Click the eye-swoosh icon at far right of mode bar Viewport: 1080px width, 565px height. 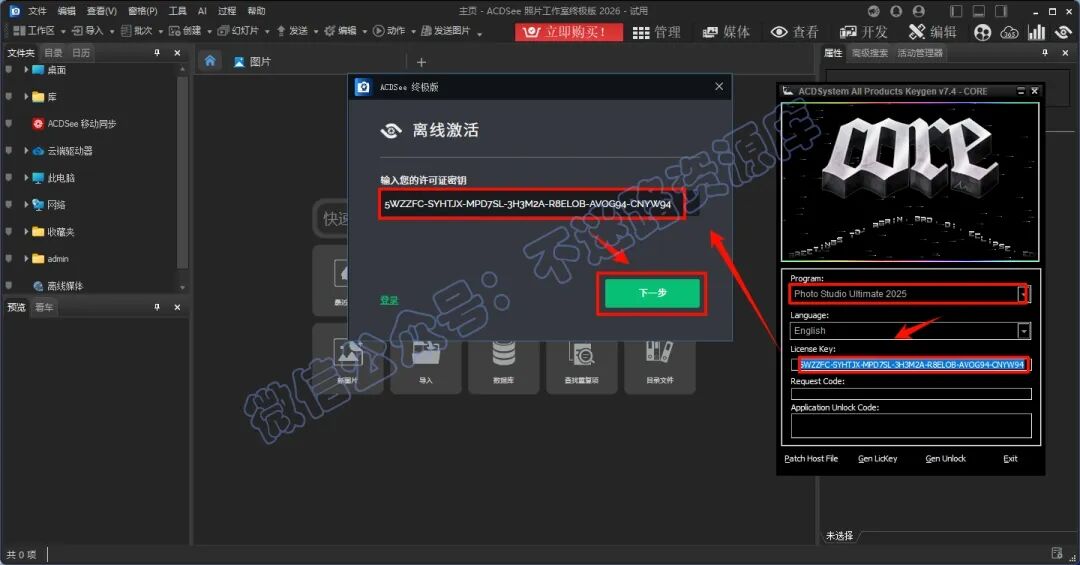pyautogui.click(x=1063, y=32)
